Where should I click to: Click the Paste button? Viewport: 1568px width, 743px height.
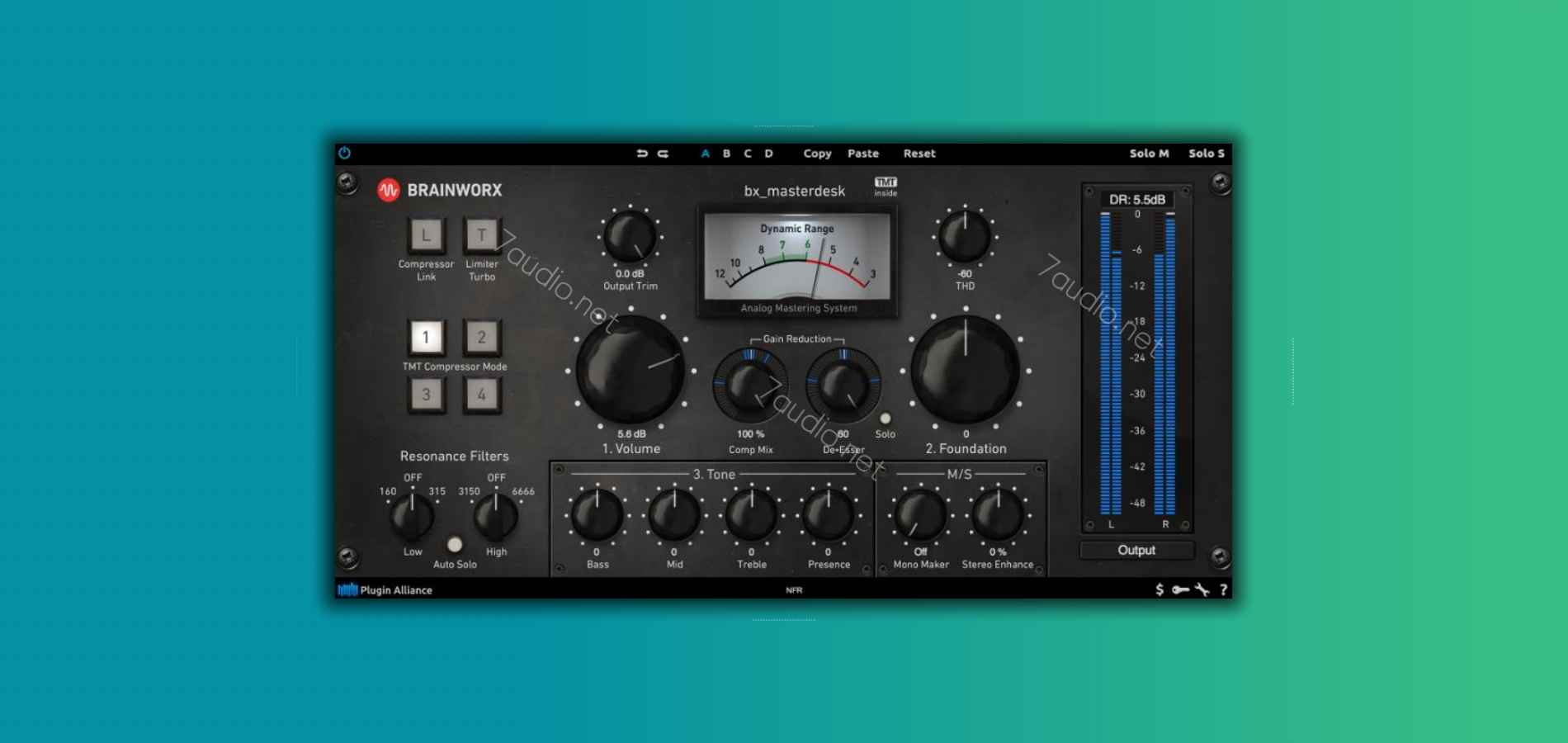(x=863, y=154)
